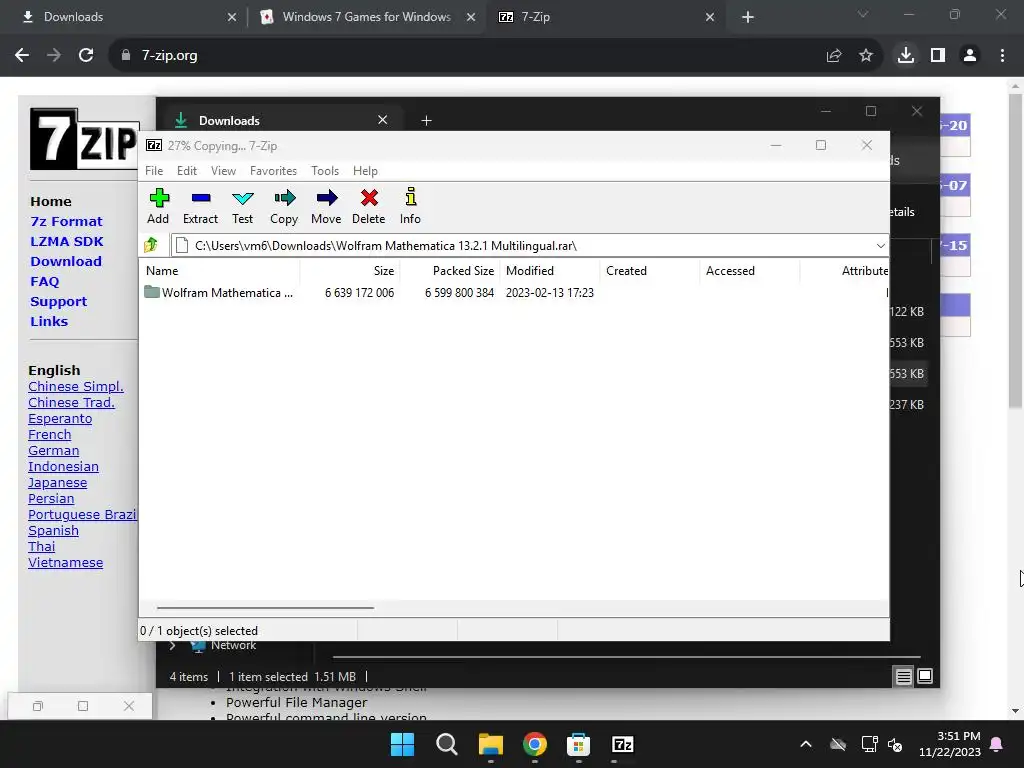
Task: Bookmark this page with the star icon
Action: [866, 56]
